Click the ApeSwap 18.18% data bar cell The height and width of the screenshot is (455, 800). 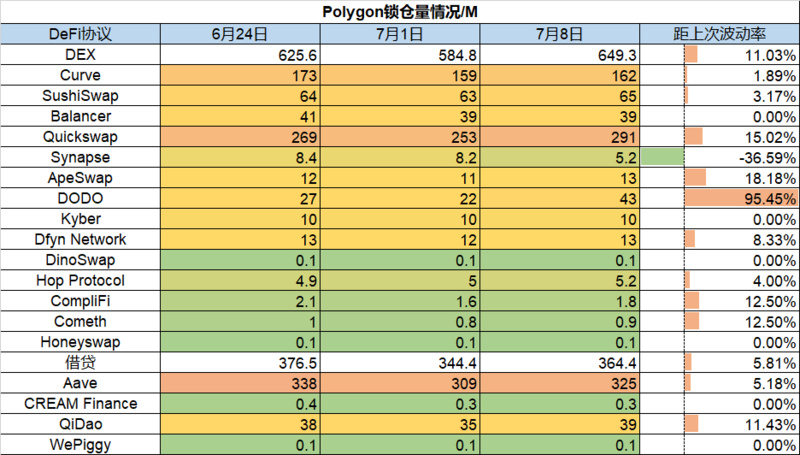[x=741, y=178]
